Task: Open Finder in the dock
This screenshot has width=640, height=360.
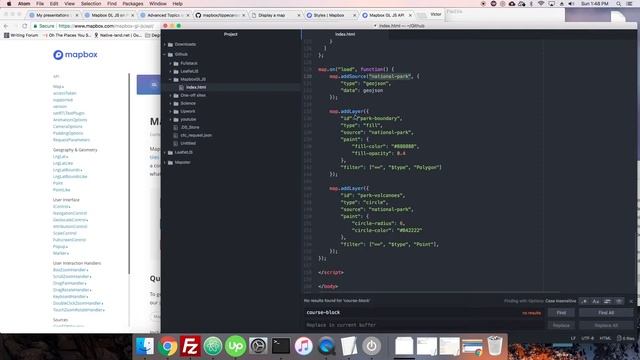Action: coord(145,346)
